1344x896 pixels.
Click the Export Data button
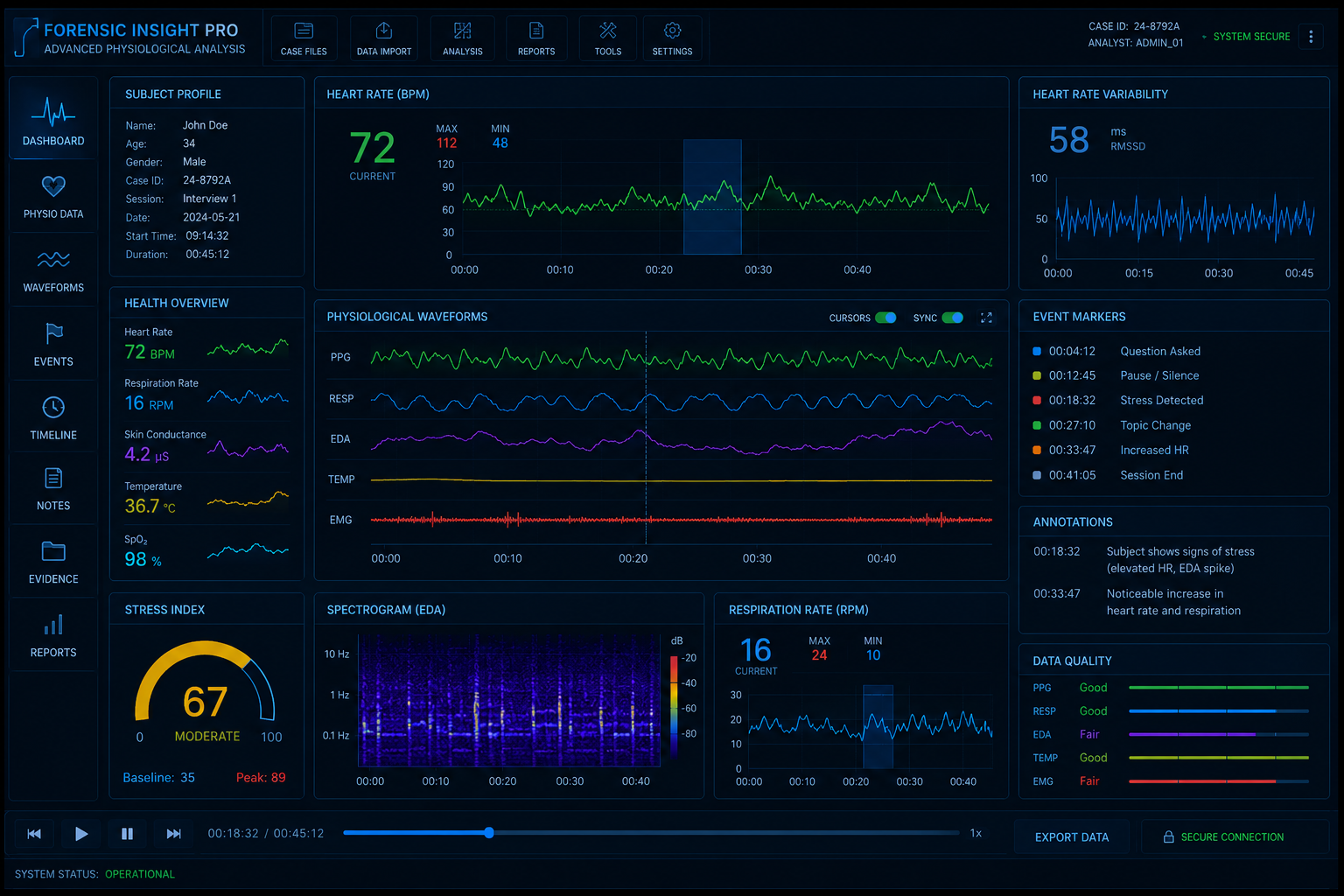(x=1072, y=837)
